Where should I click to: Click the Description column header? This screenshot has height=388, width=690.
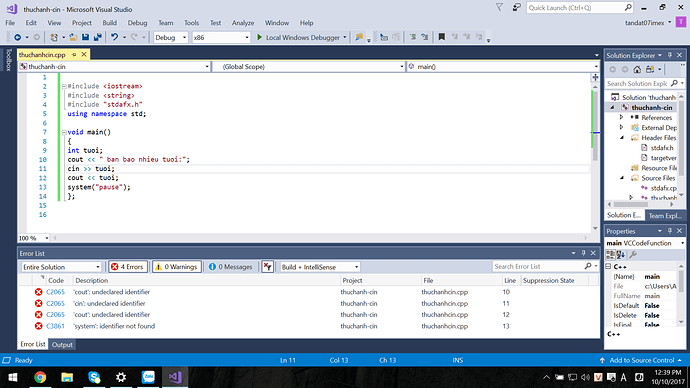pos(92,281)
